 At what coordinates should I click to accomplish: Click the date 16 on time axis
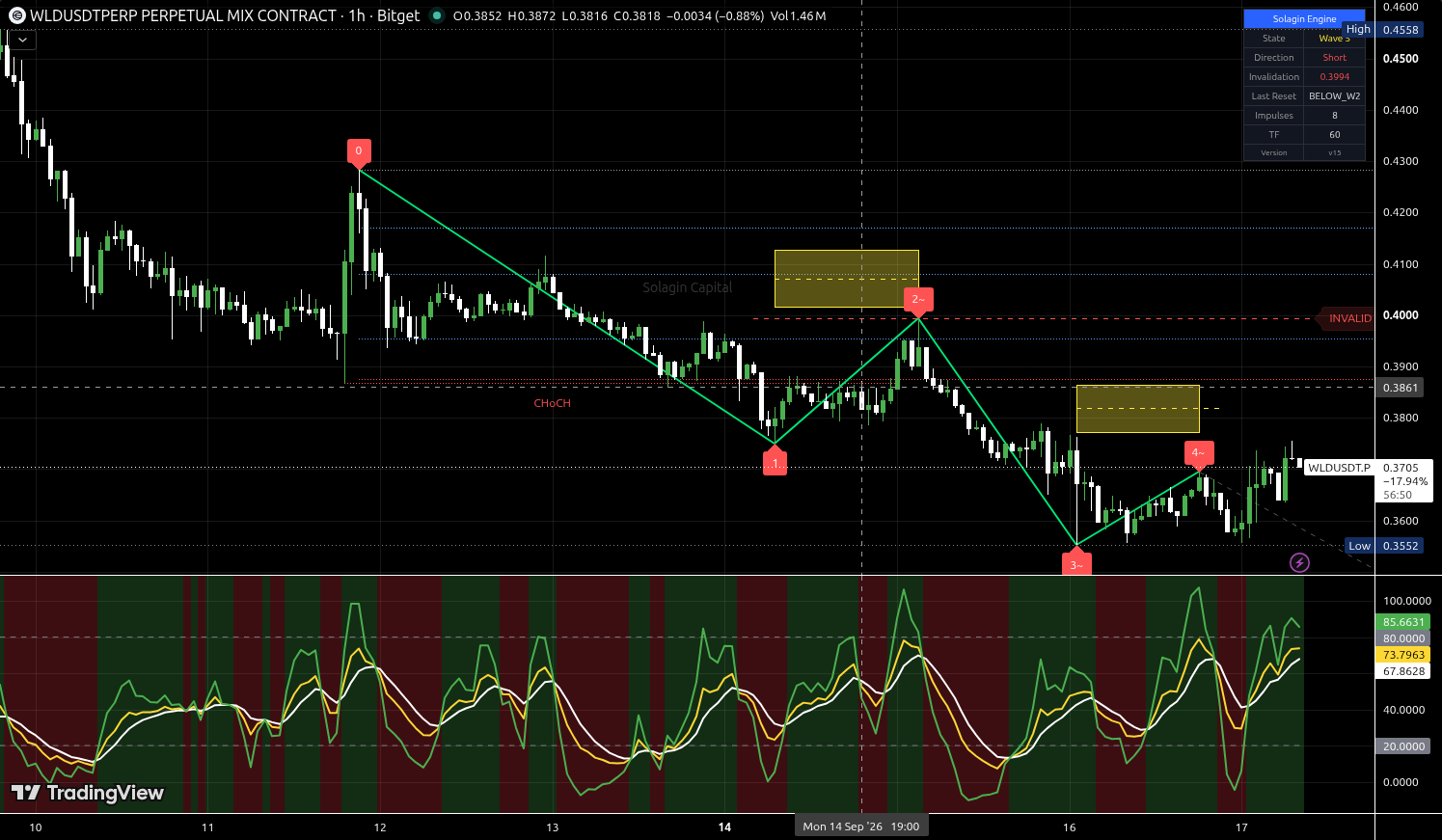[1069, 827]
